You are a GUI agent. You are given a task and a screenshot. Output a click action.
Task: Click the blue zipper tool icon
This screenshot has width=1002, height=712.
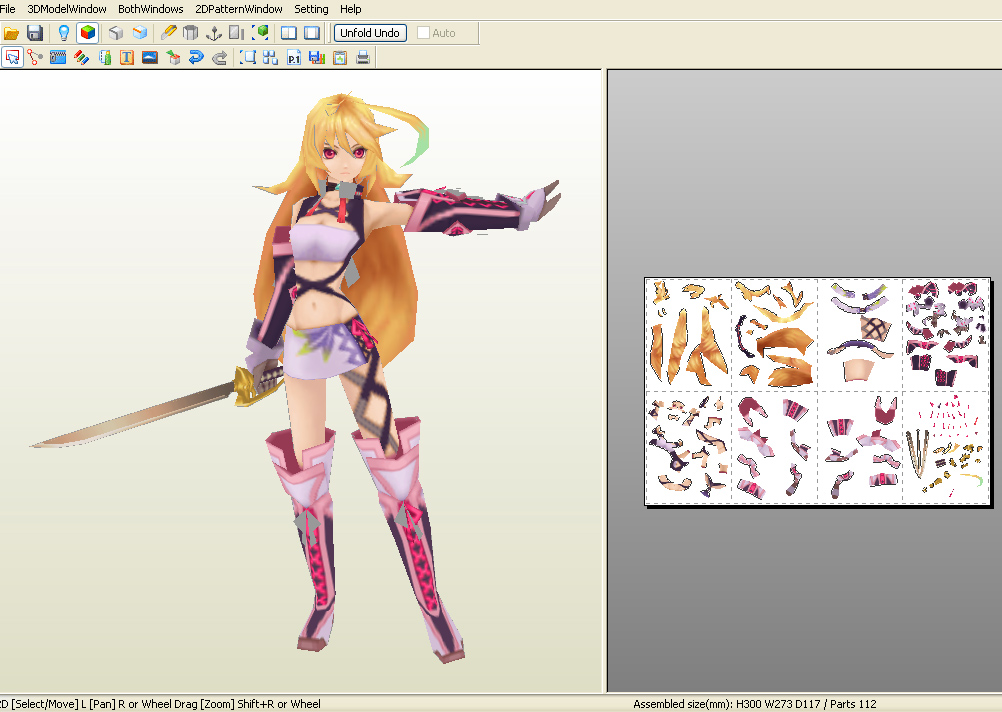(58, 58)
